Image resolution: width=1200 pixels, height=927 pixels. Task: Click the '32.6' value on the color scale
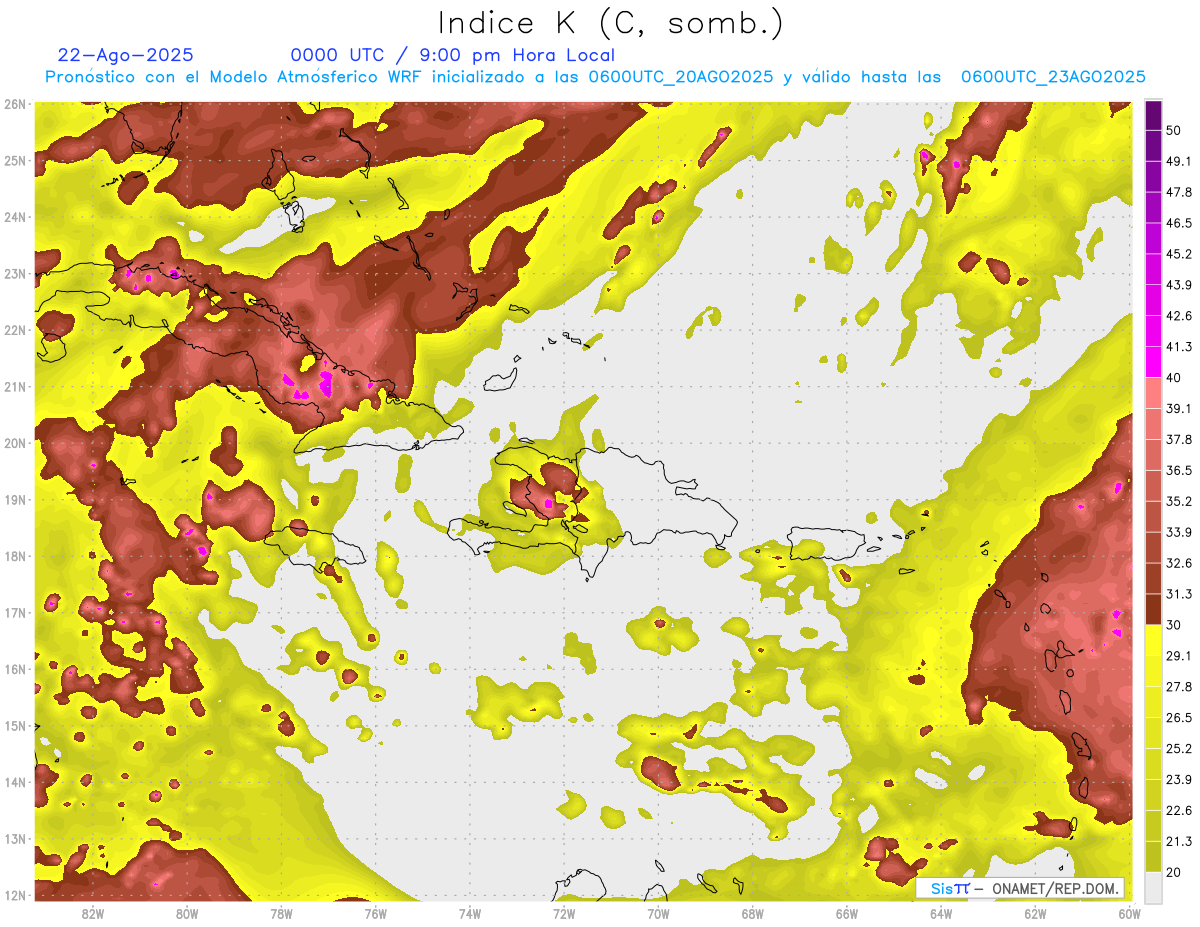pyautogui.click(x=1178, y=563)
